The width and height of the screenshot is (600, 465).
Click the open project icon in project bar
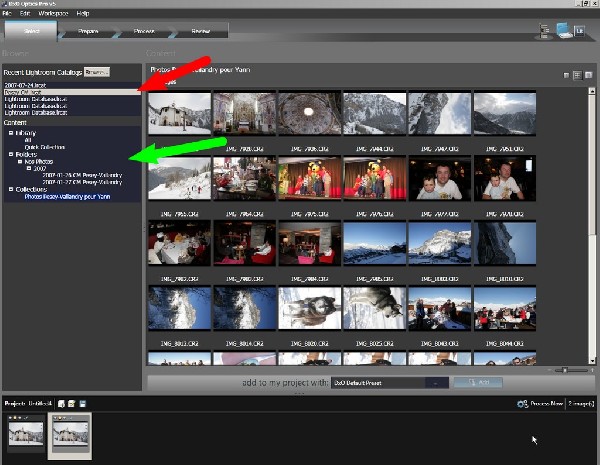pos(72,403)
